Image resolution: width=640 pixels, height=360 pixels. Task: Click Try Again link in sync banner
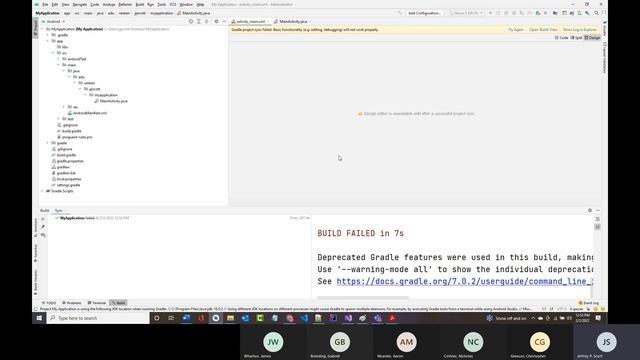click(516, 30)
